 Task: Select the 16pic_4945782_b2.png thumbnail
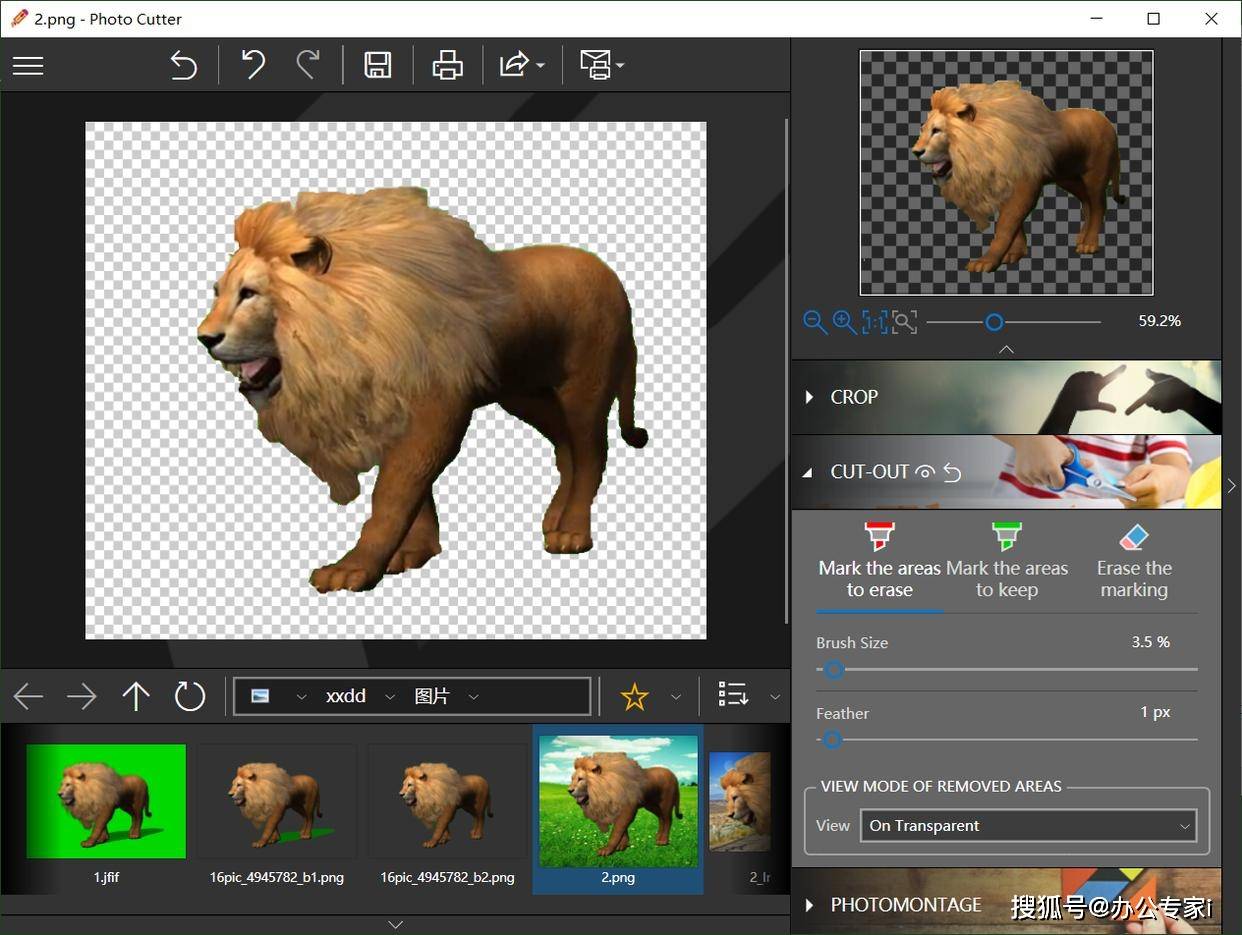[447, 801]
